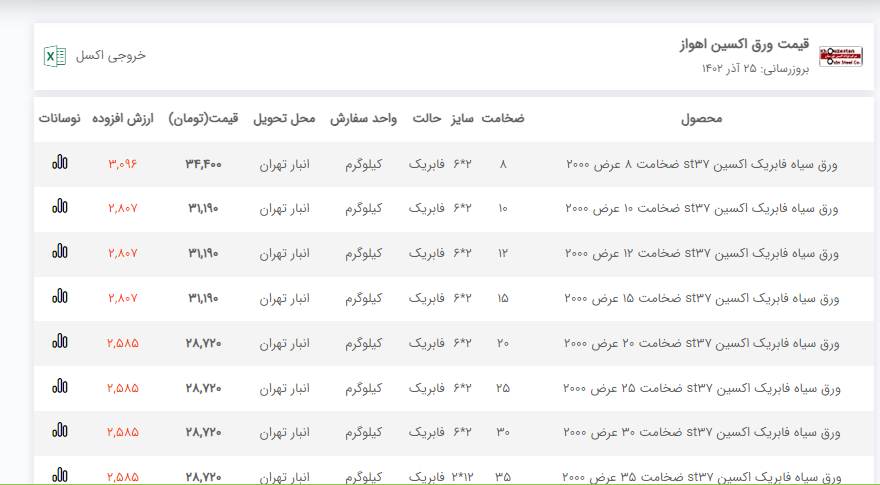Click the خروجی اکسل export link
The height and width of the screenshot is (485, 880).
[111, 56]
